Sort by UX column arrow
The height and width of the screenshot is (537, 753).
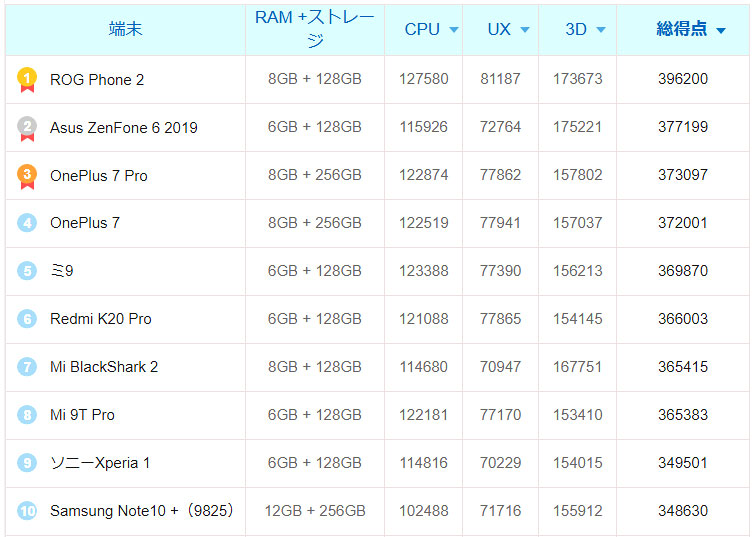click(525, 30)
